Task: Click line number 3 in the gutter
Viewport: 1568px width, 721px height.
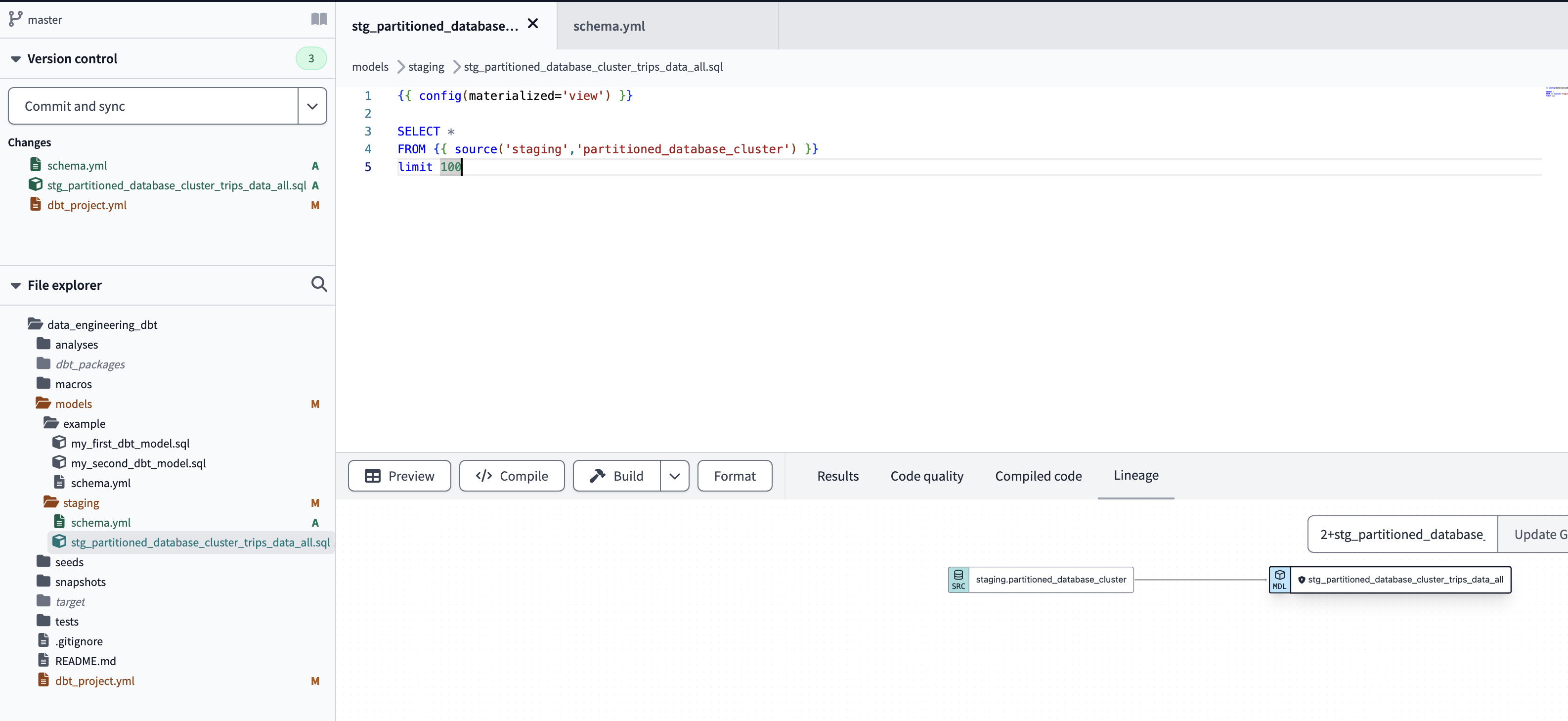Action: [x=368, y=132]
